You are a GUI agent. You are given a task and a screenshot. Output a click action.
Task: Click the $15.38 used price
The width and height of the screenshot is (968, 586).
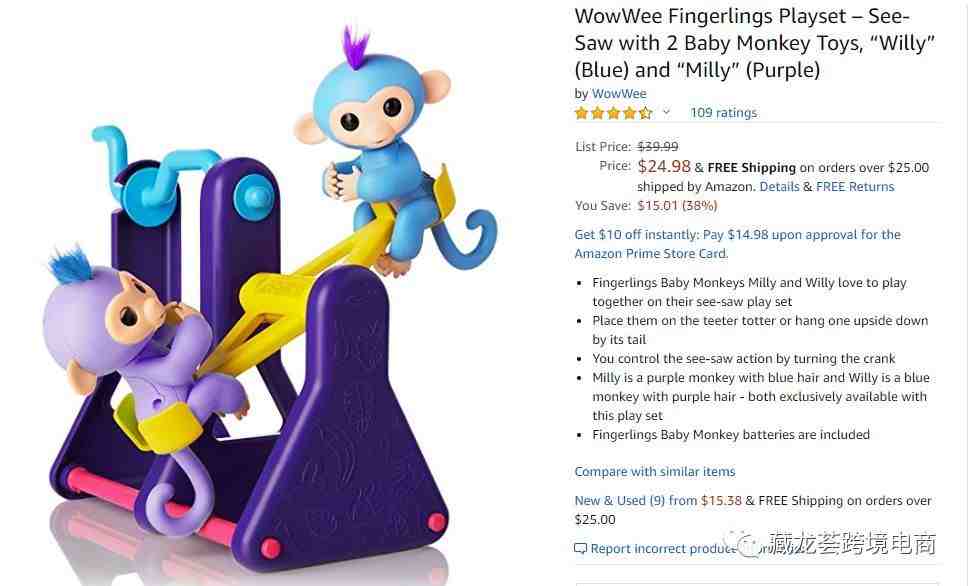tap(721, 501)
